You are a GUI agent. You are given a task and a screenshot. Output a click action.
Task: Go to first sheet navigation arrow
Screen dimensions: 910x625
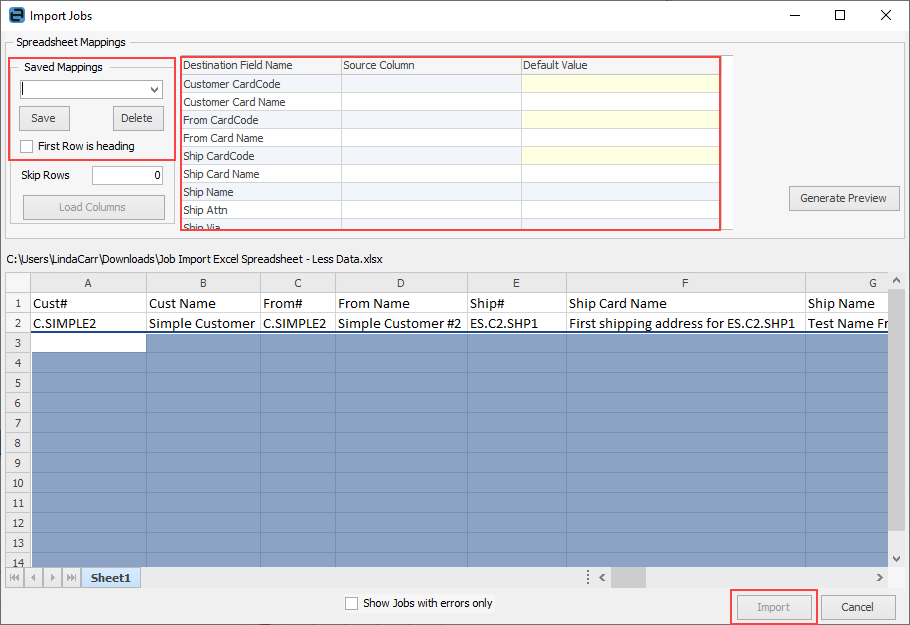pyautogui.click(x=15, y=577)
